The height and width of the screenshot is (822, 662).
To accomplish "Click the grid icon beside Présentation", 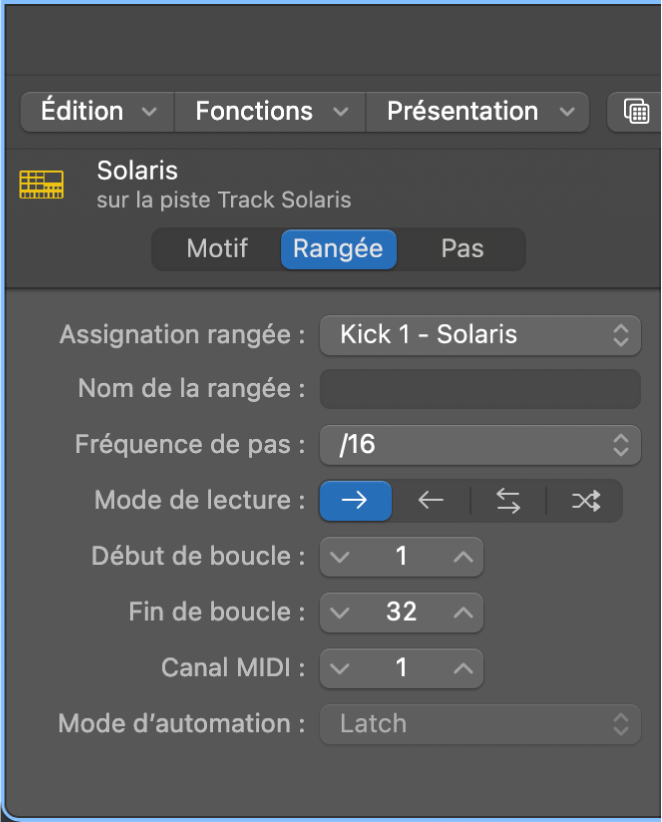I will point(635,112).
